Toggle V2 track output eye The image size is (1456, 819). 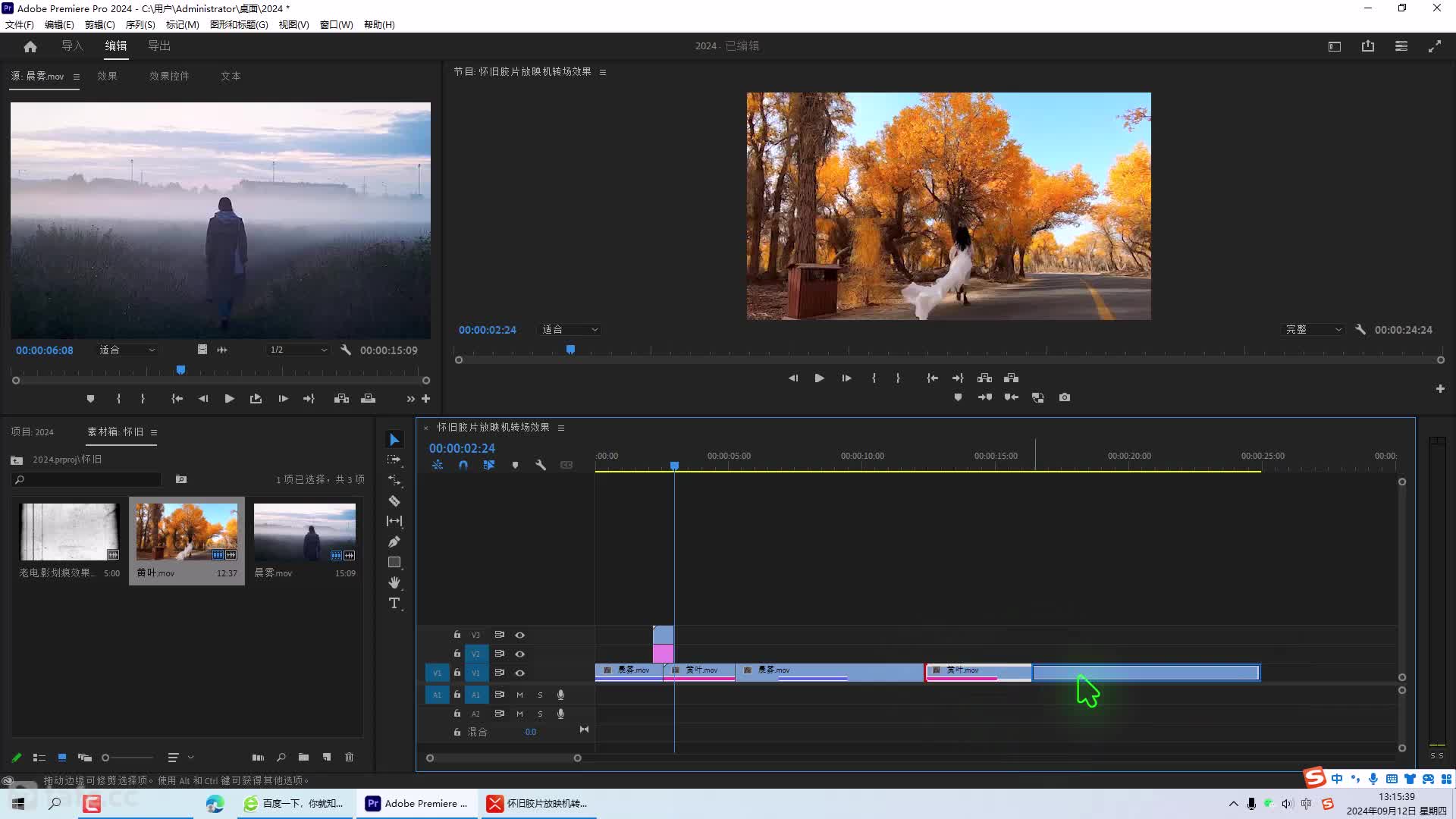519,654
